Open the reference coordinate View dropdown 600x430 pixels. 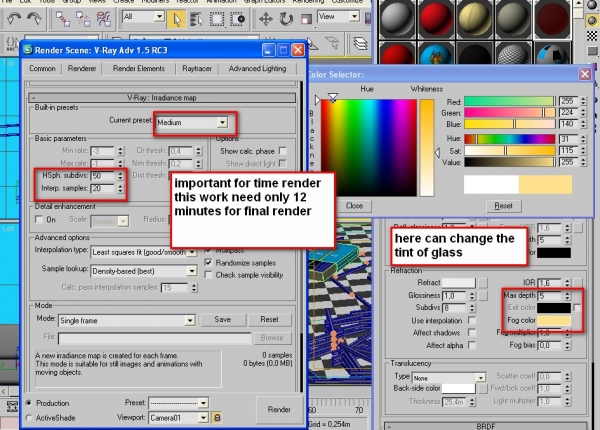pyautogui.click(x=339, y=16)
